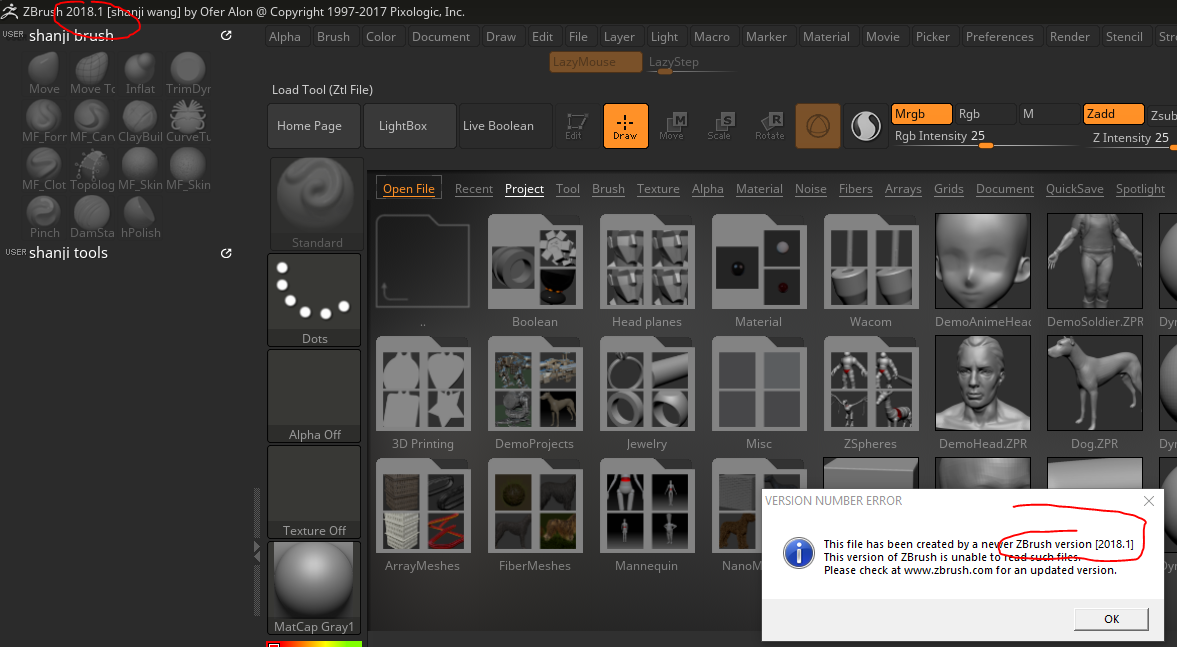Toggle the Gizmo 3D icon
The height and width of the screenshot is (647, 1177).
click(817, 126)
